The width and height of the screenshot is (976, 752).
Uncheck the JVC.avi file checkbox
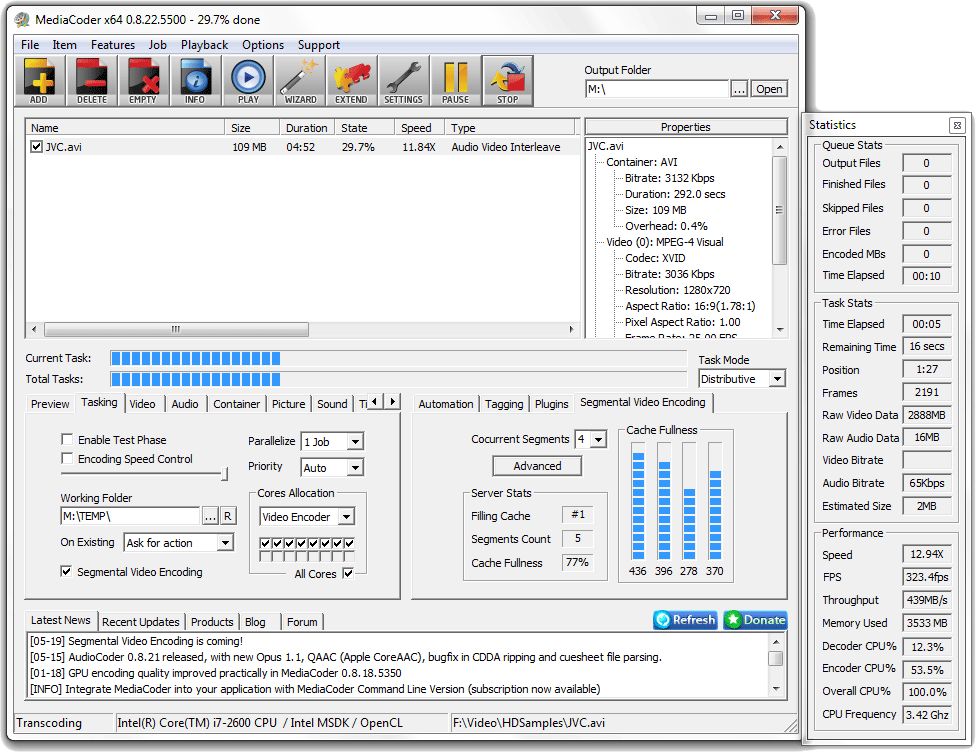pos(37,147)
